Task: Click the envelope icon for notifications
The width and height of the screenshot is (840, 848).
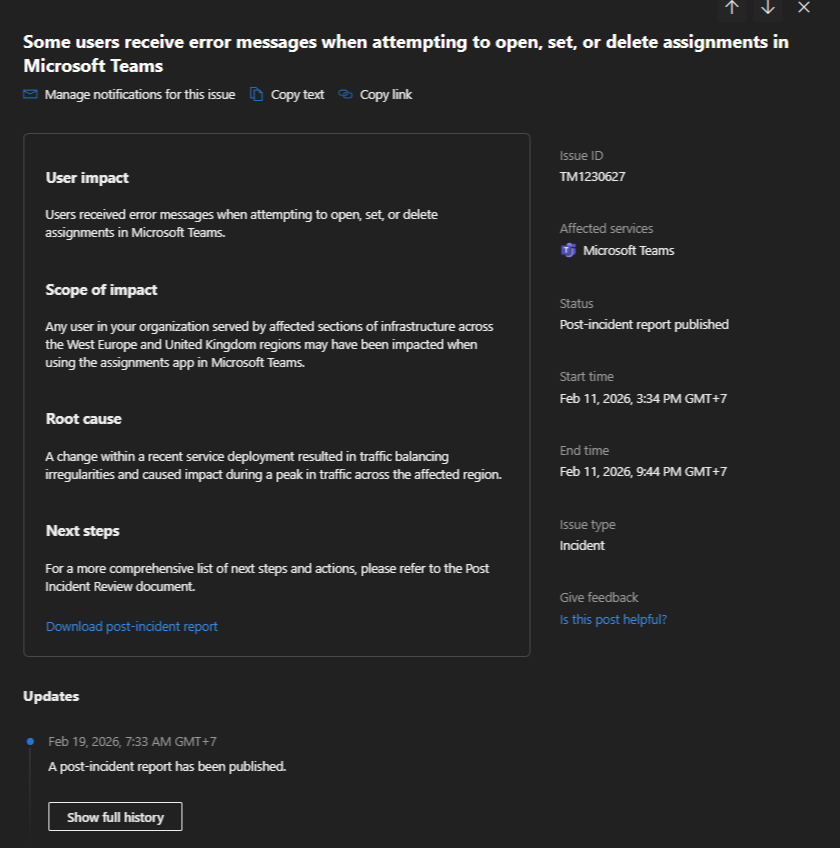Action: (30, 95)
